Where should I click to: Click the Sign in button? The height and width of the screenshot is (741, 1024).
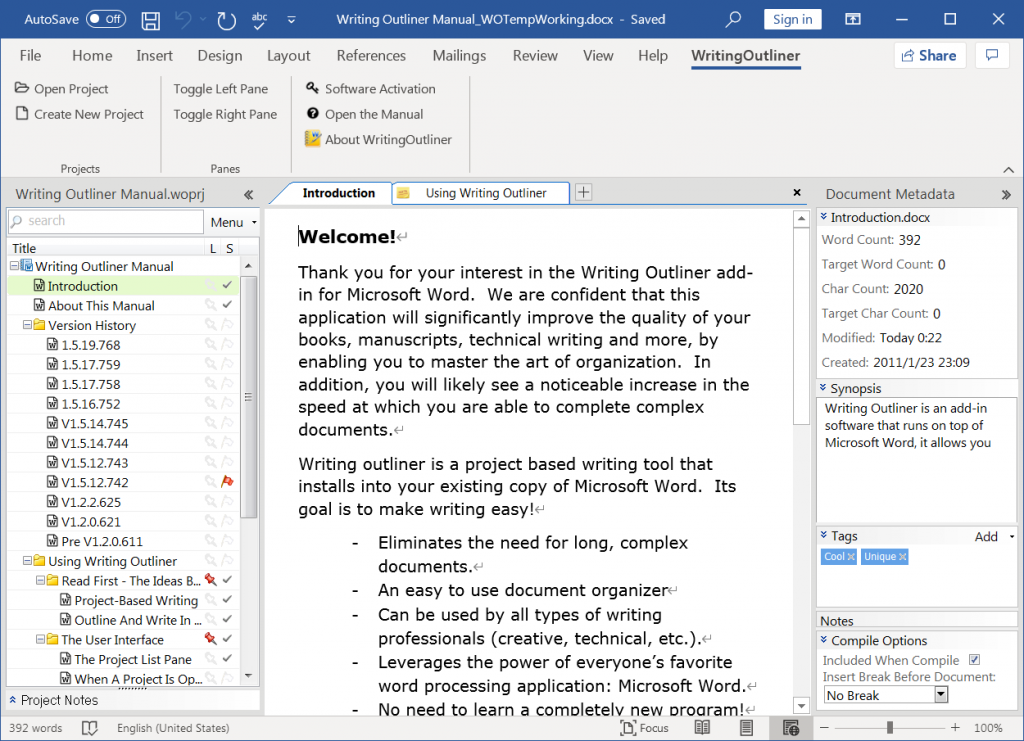[x=792, y=19]
